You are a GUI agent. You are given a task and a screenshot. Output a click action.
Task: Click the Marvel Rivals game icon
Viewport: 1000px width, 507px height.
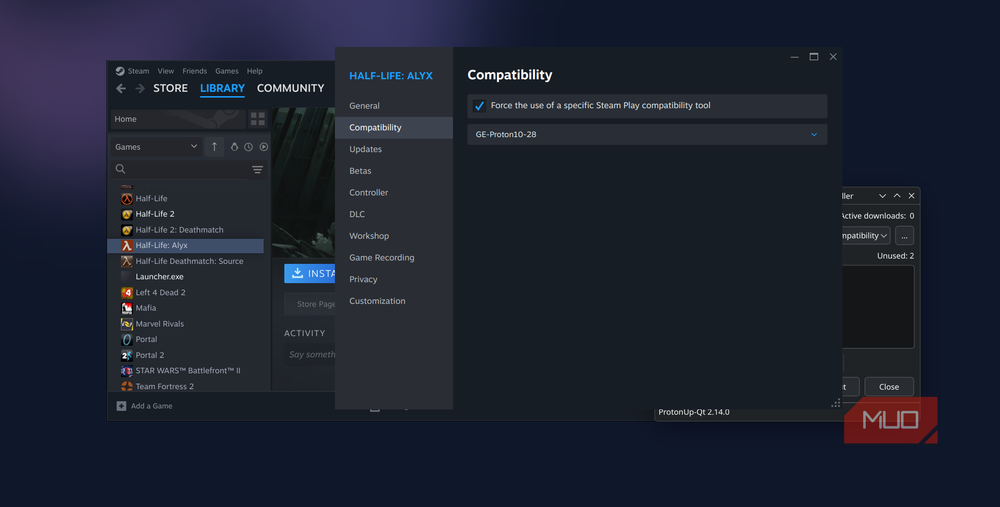(127, 324)
